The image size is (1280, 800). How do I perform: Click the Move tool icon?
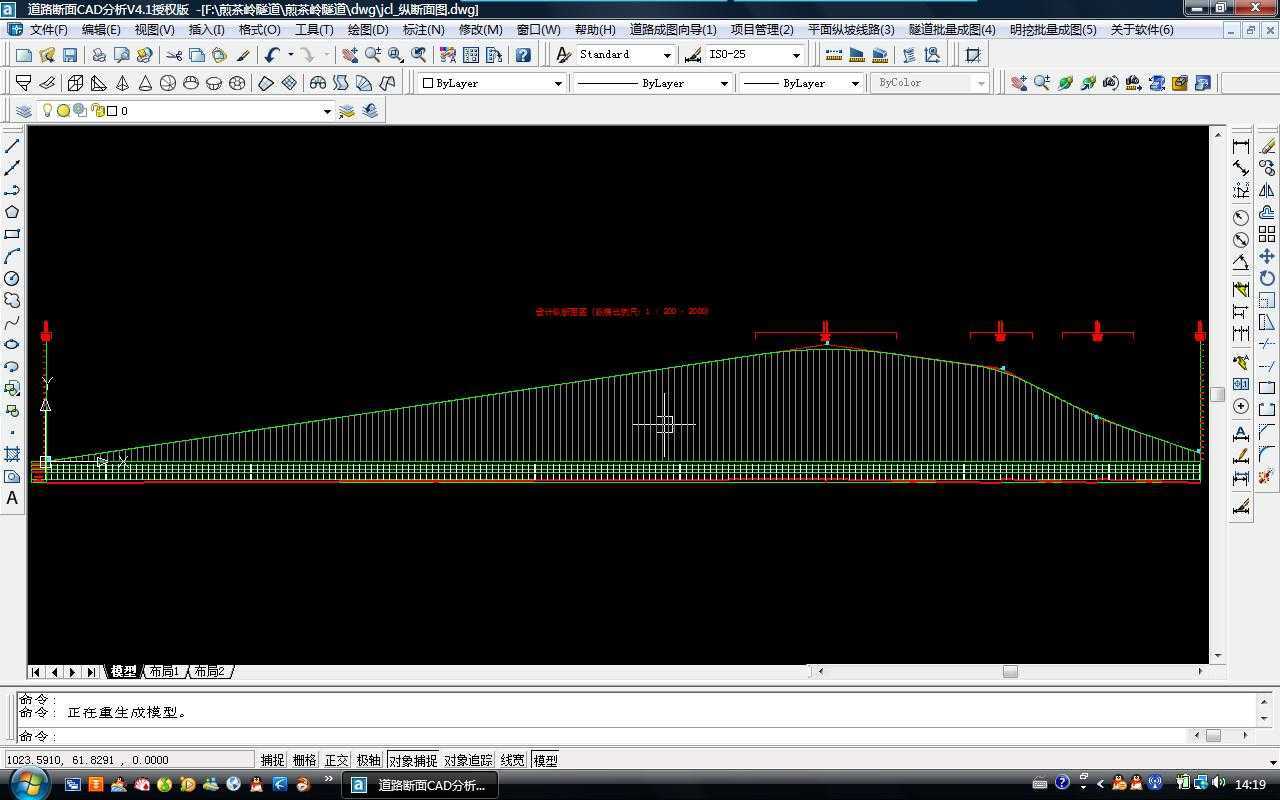pos(1267,256)
